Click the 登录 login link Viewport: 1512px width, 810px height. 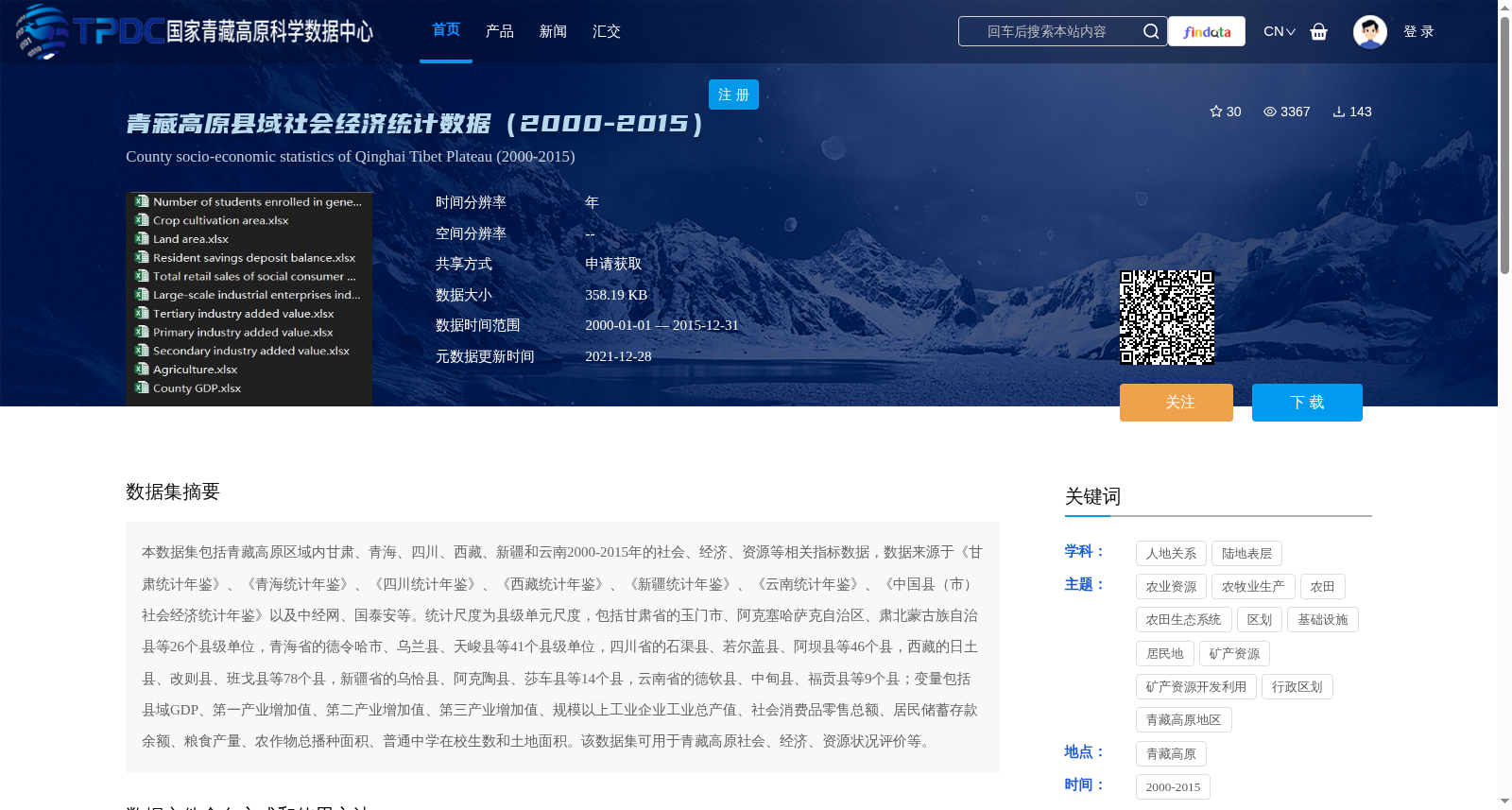(1418, 31)
